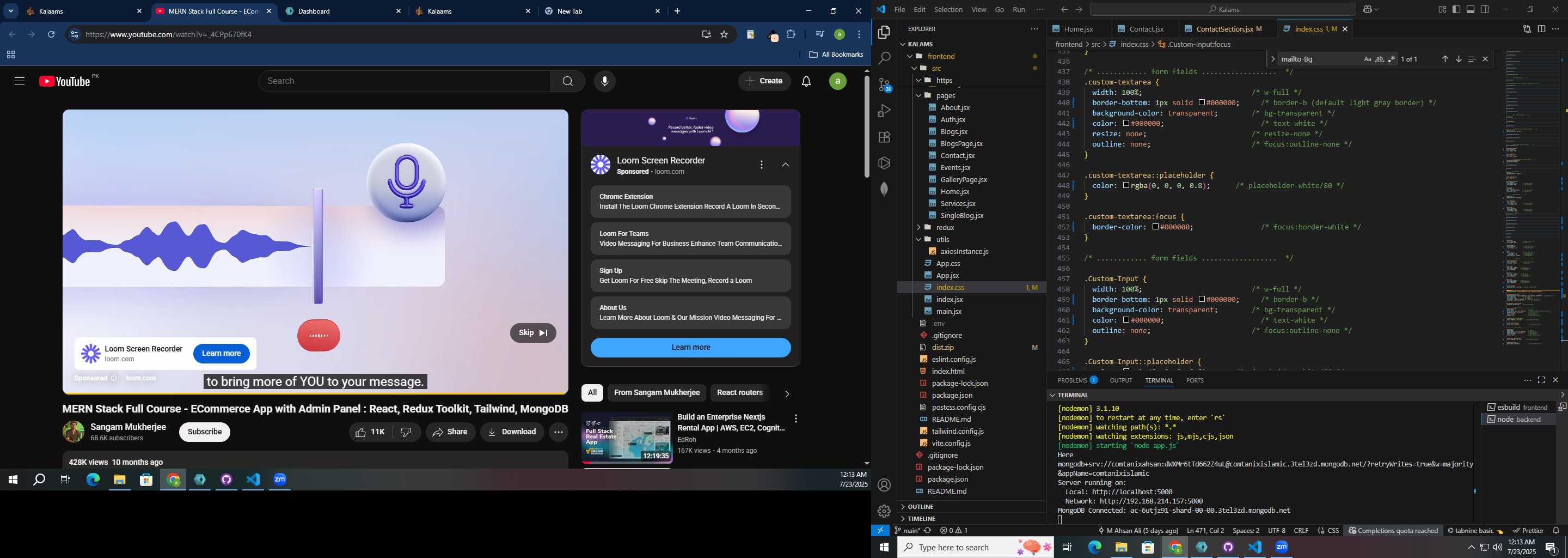Go to the next match in find widget
This screenshot has height=558, width=1568.
tap(1459, 59)
